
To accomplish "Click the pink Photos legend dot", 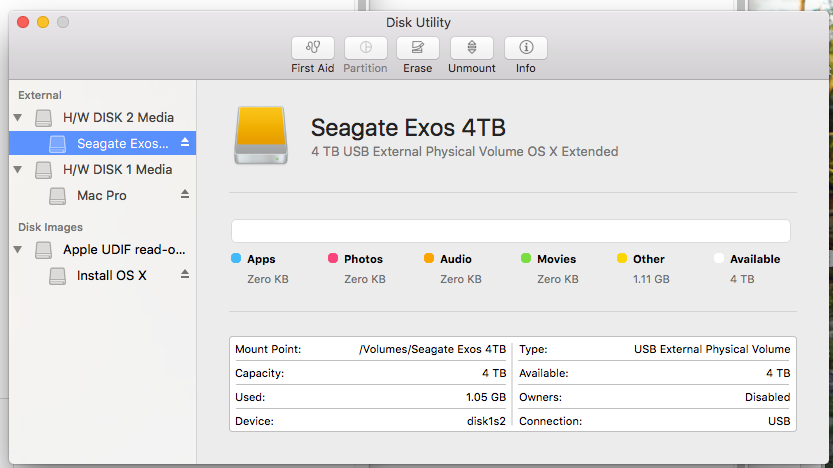I will 333,259.
